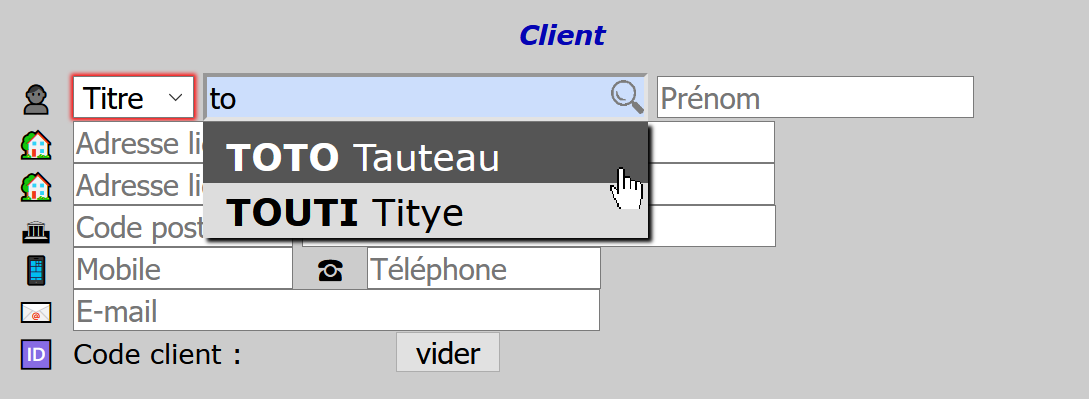1089x399 pixels.
Task: Focus the Prénom input field
Action: 815,97
